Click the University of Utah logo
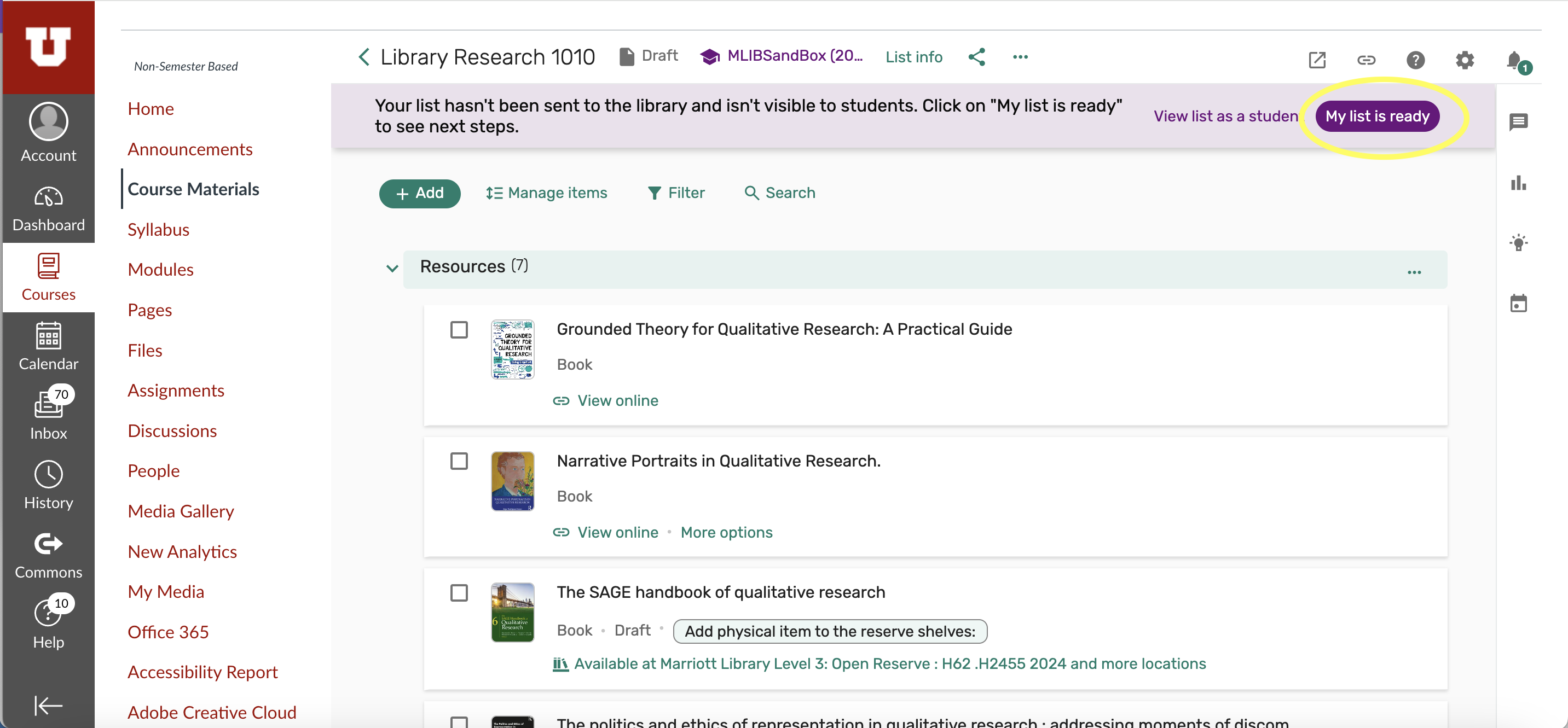This screenshot has width=1568, height=728. 48,47
